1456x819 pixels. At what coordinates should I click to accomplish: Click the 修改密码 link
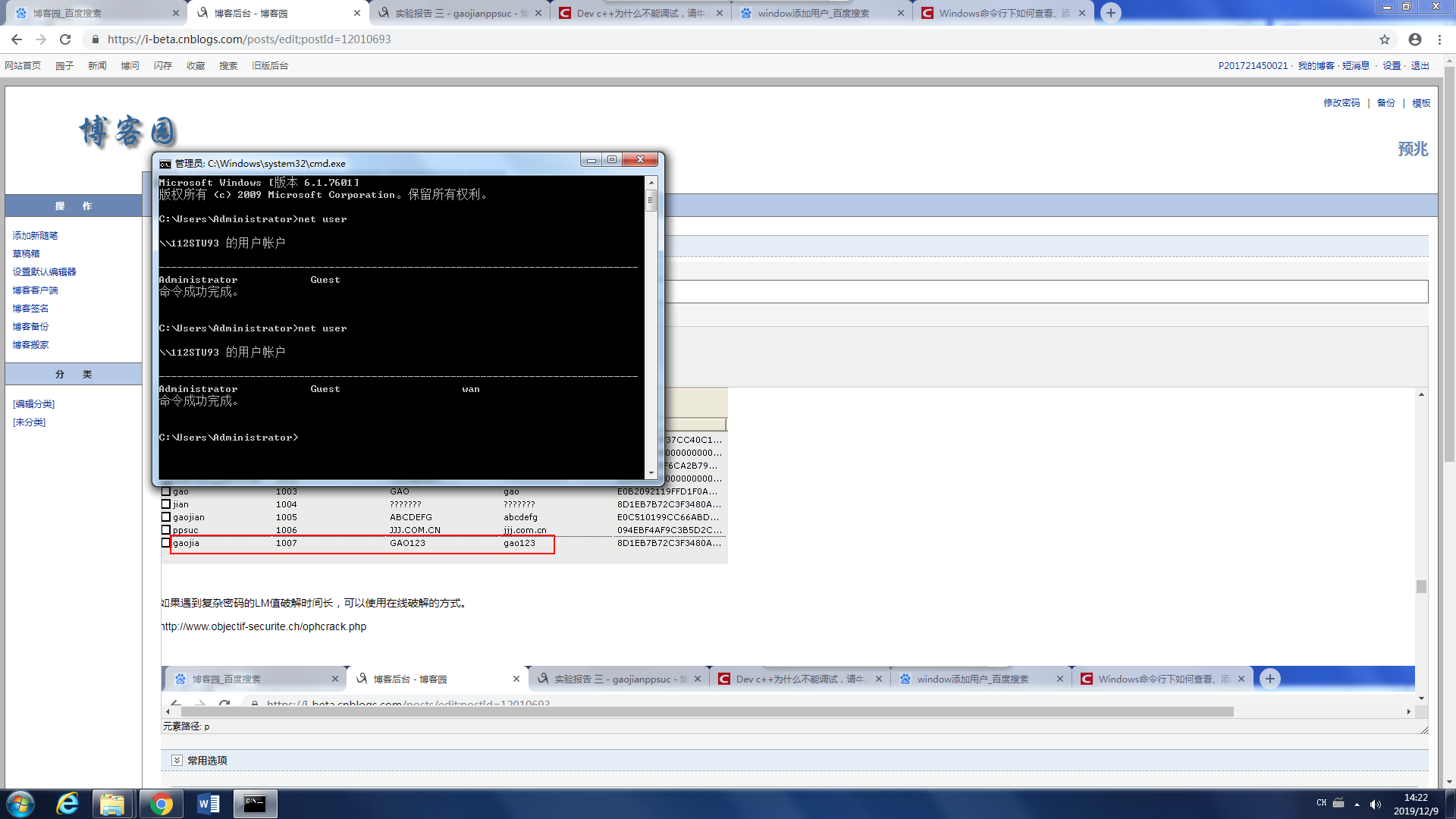pos(1341,103)
